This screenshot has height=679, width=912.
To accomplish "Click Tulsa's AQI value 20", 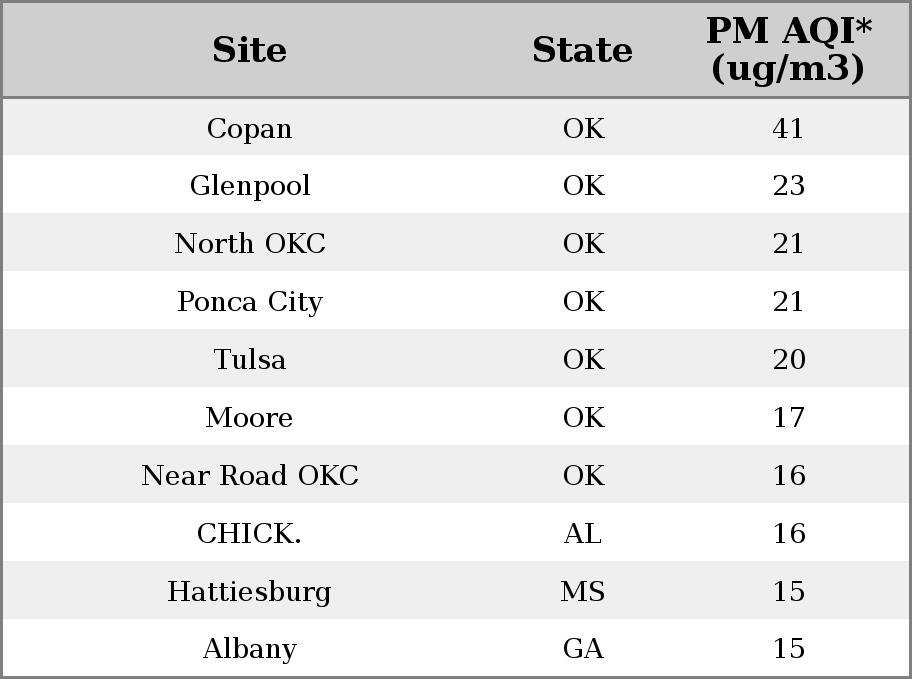I will point(788,359).
